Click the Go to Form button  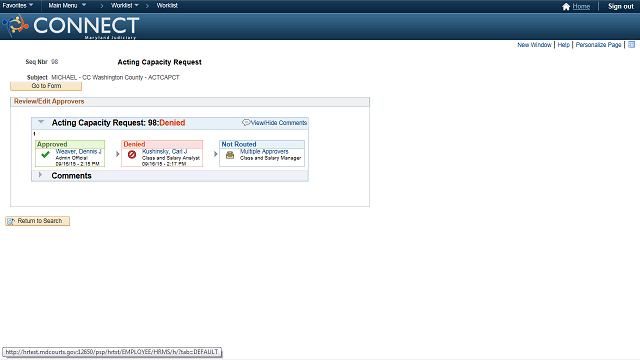click(x=46, y=86)
